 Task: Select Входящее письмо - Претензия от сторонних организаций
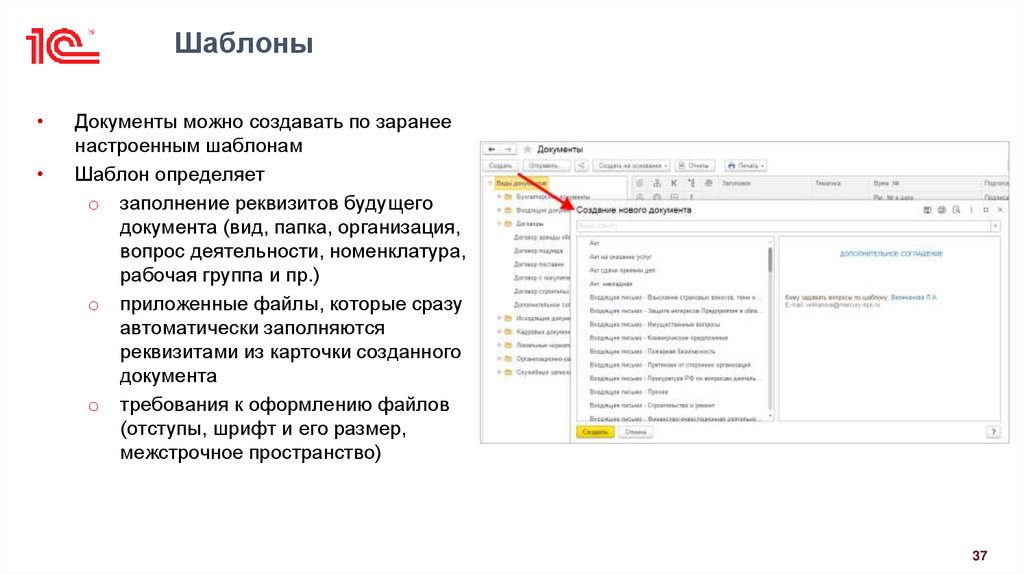[x=670, y=365]
